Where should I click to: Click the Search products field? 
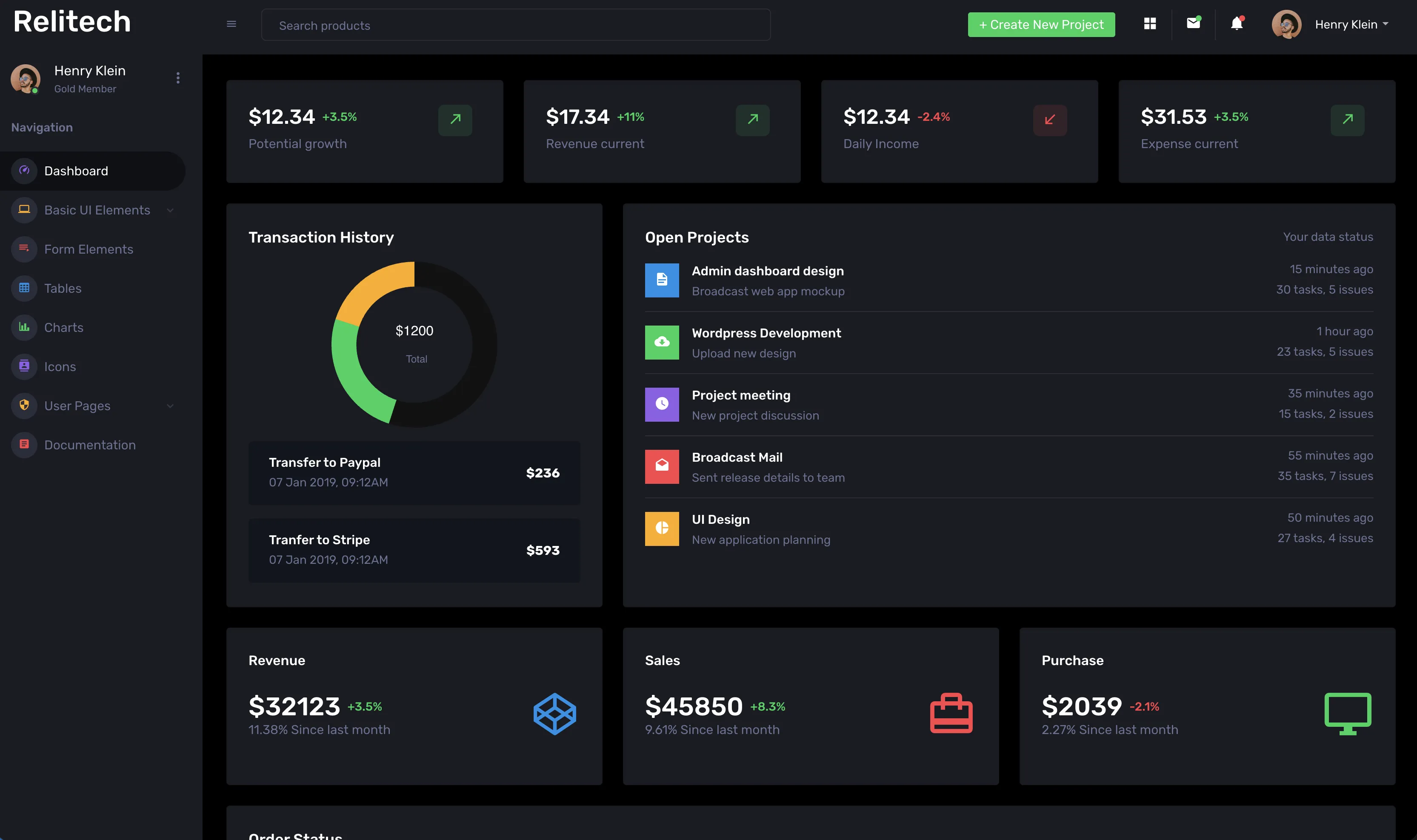coord(516,25)
